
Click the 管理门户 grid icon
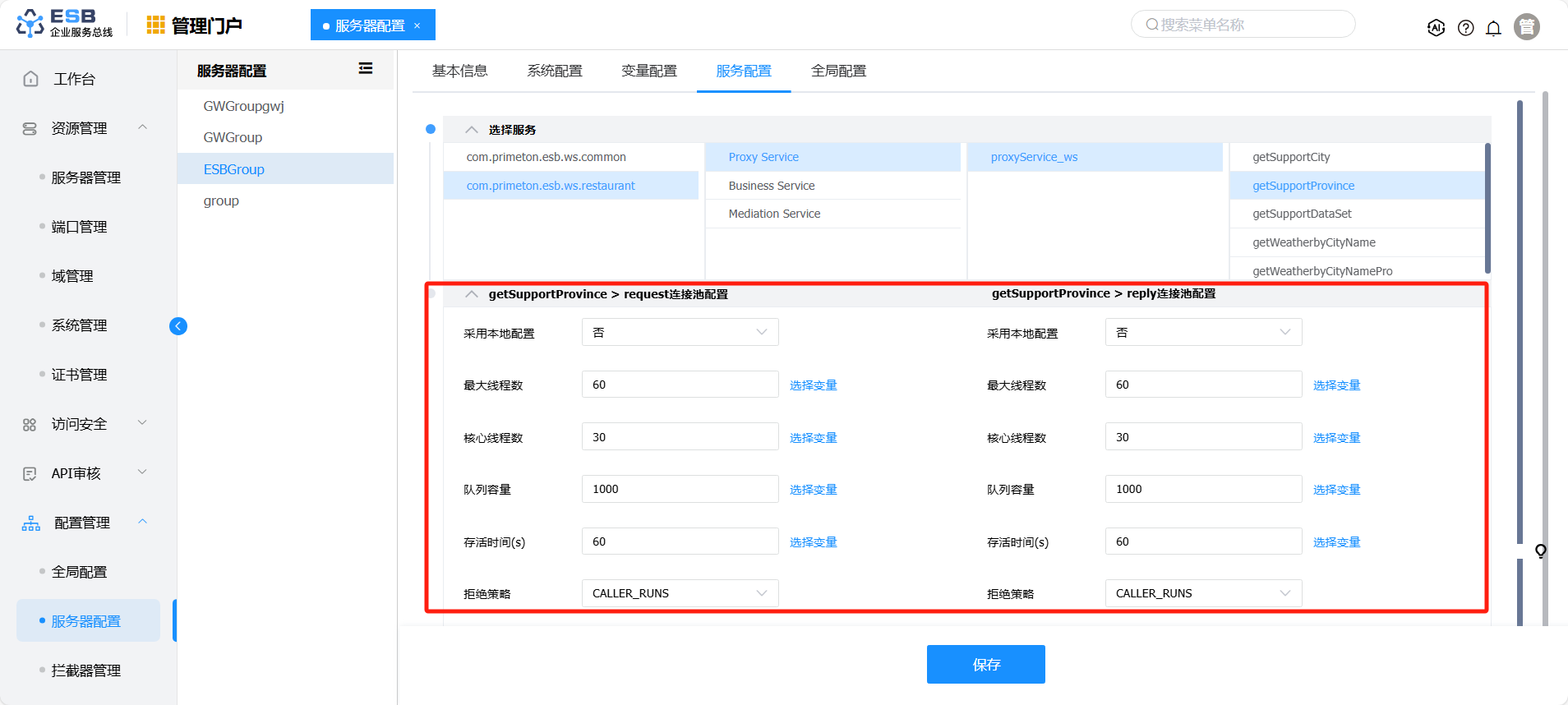[155, 25]
